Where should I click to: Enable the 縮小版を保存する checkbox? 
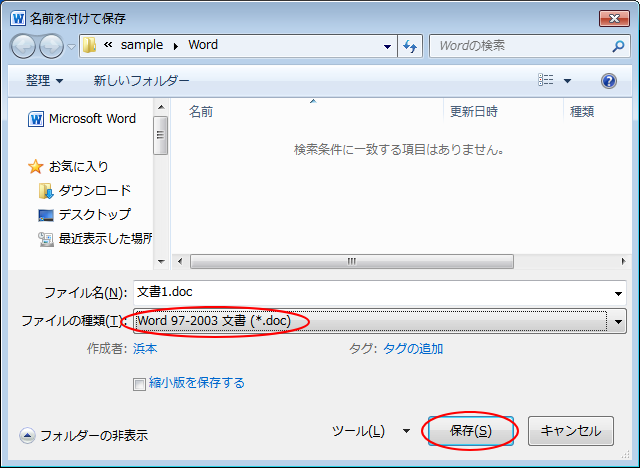tap(139, 384)
